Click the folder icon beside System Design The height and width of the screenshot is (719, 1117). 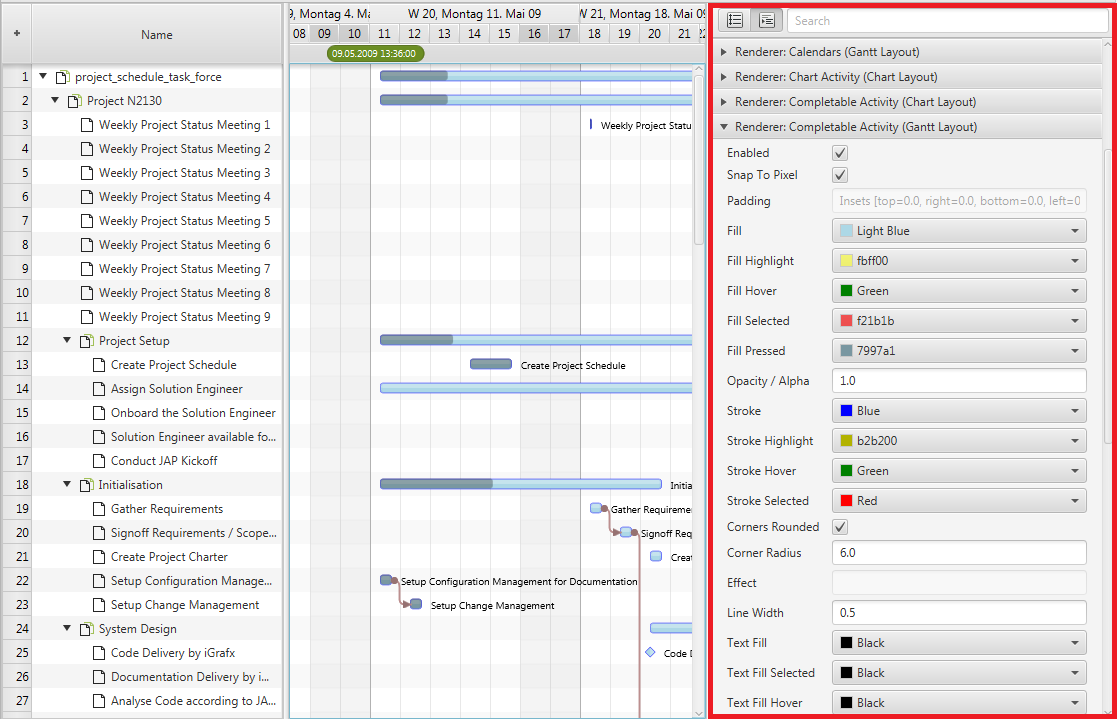(x=87, y=629)
